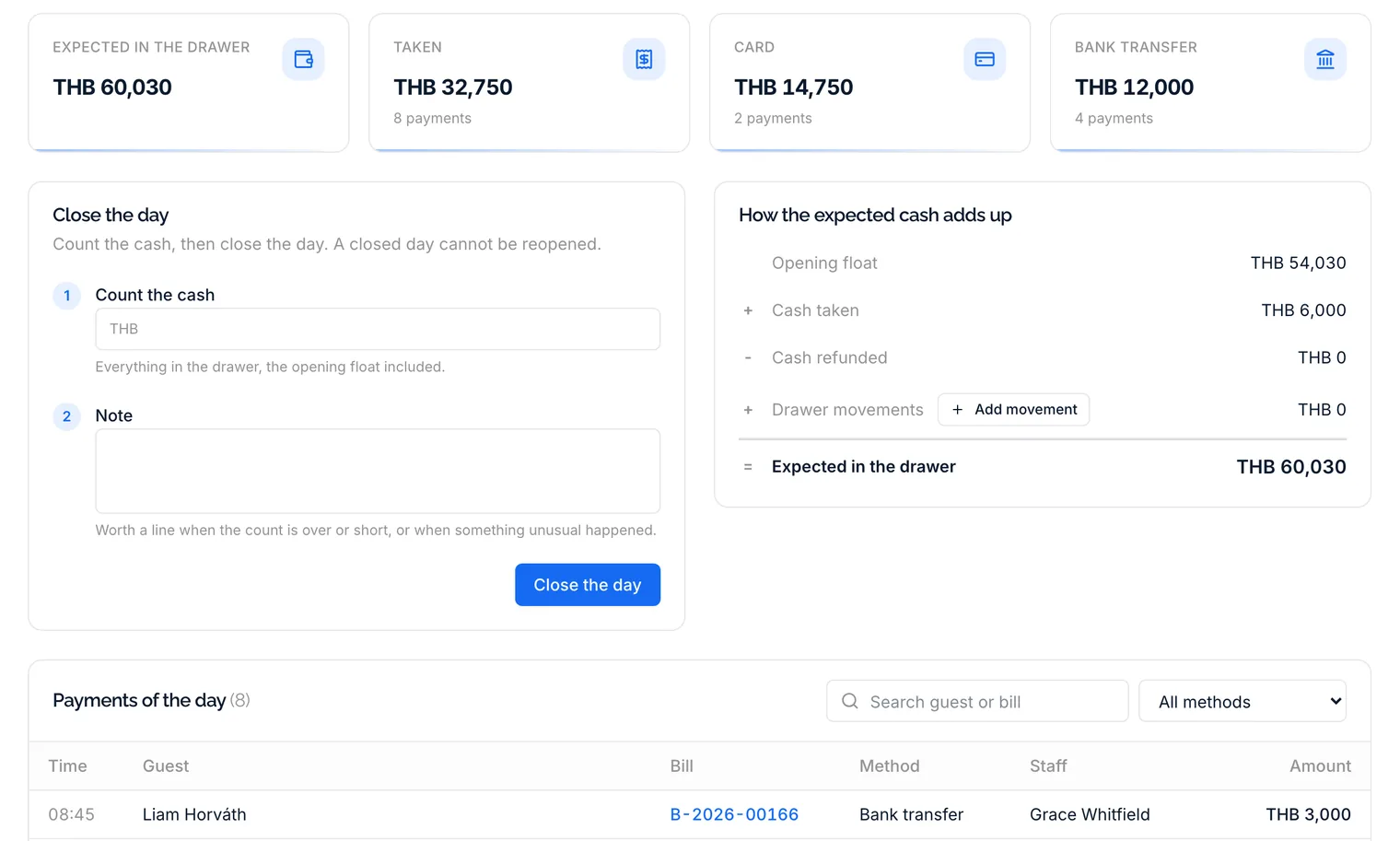
Task: Focus the Search guest or bill field
Action: click(x=977, y=701)
